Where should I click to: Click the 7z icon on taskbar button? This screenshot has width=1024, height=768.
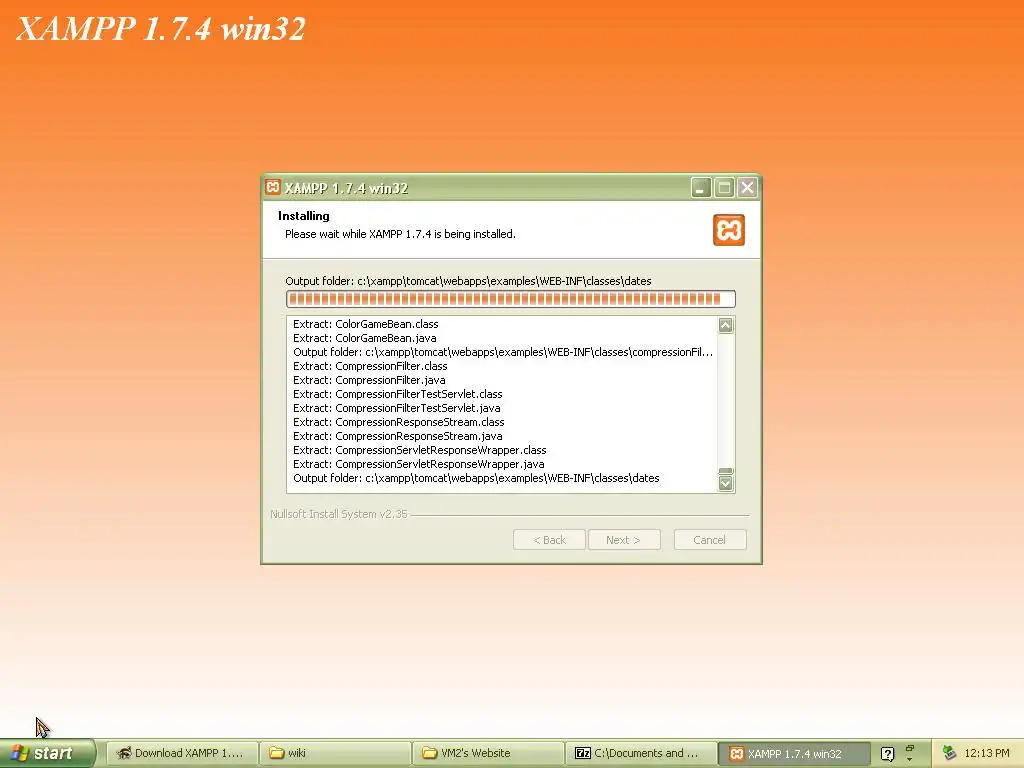click(583, 753)
